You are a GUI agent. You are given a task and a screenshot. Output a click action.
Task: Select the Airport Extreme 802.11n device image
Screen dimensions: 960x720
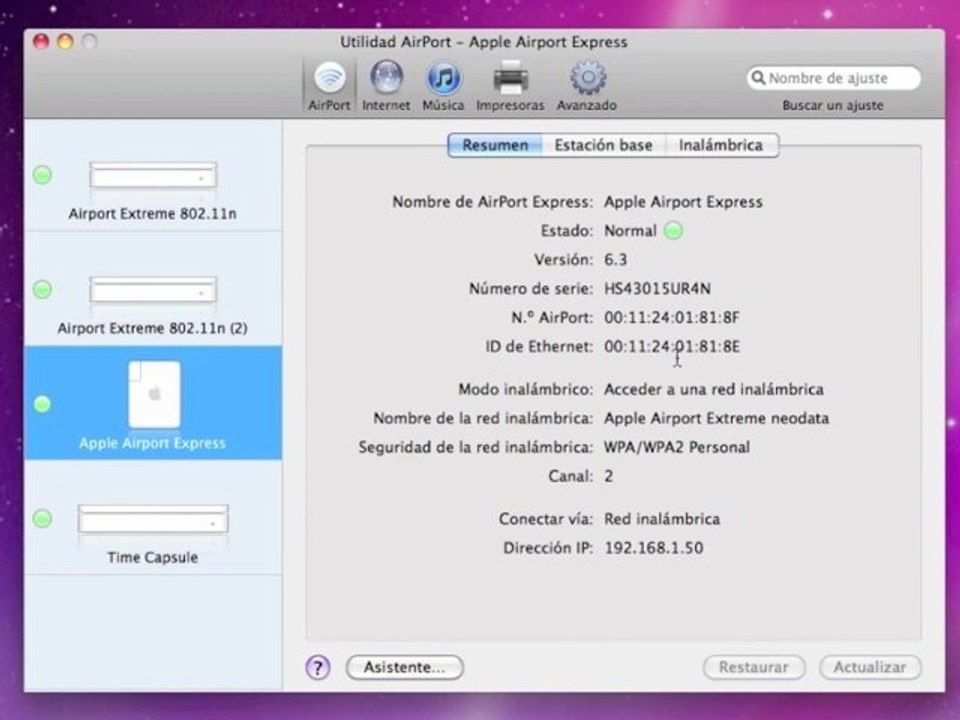pyautogui.click(x=153, y=176)
